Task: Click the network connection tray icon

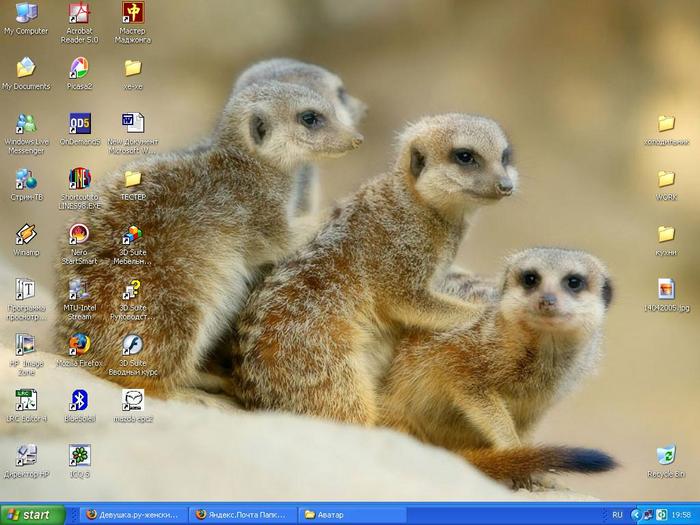Action: point(647,515)
